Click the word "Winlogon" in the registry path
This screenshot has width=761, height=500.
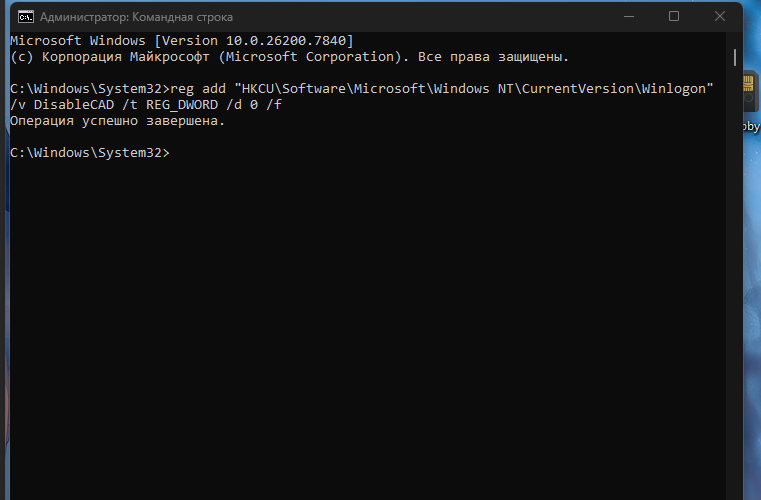674,89
